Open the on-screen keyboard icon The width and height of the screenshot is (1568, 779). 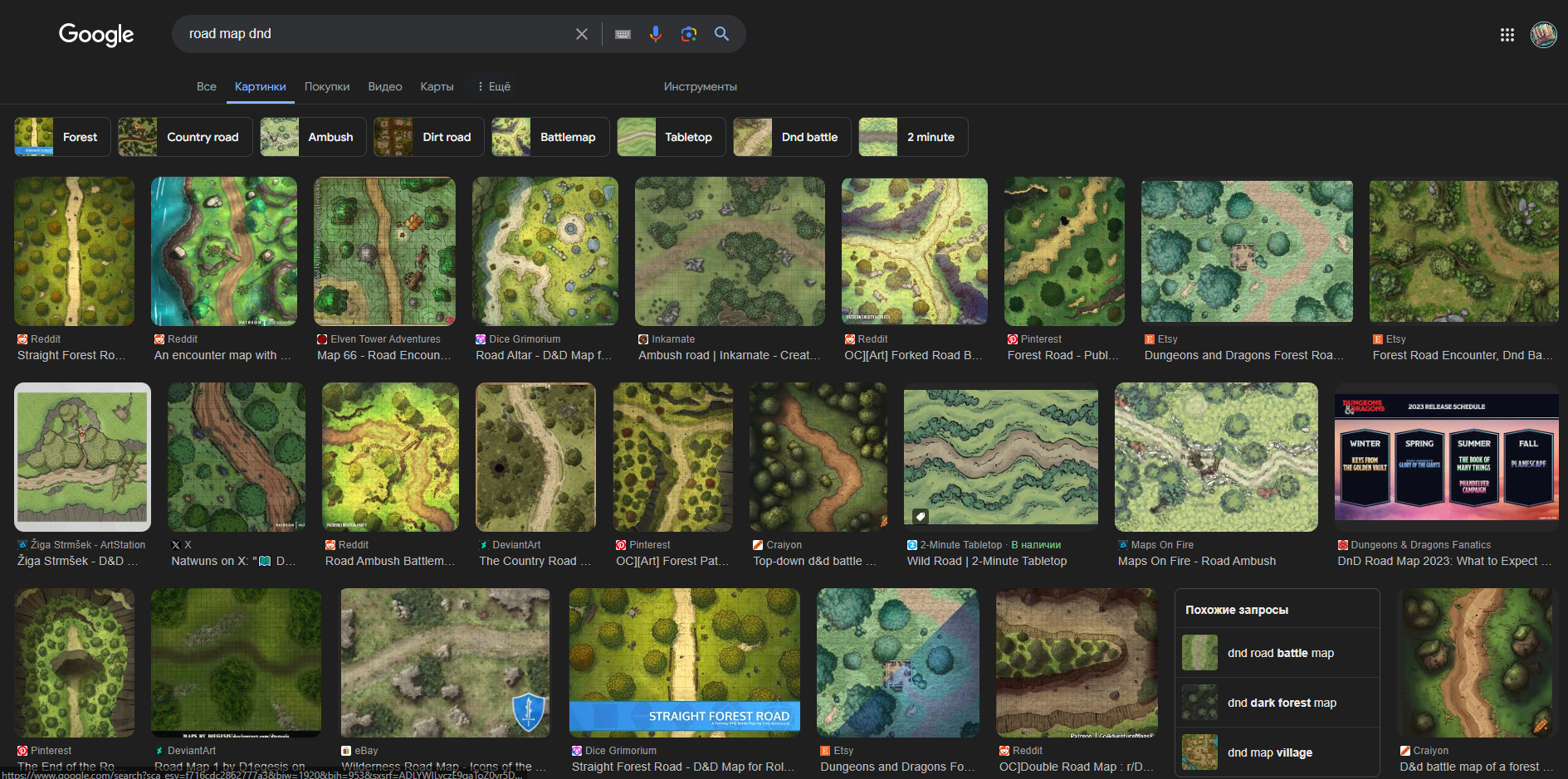pos(623,34)
